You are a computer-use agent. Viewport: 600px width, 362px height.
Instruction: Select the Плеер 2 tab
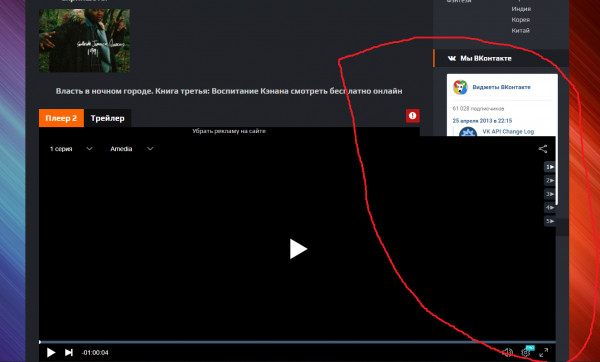61,118
